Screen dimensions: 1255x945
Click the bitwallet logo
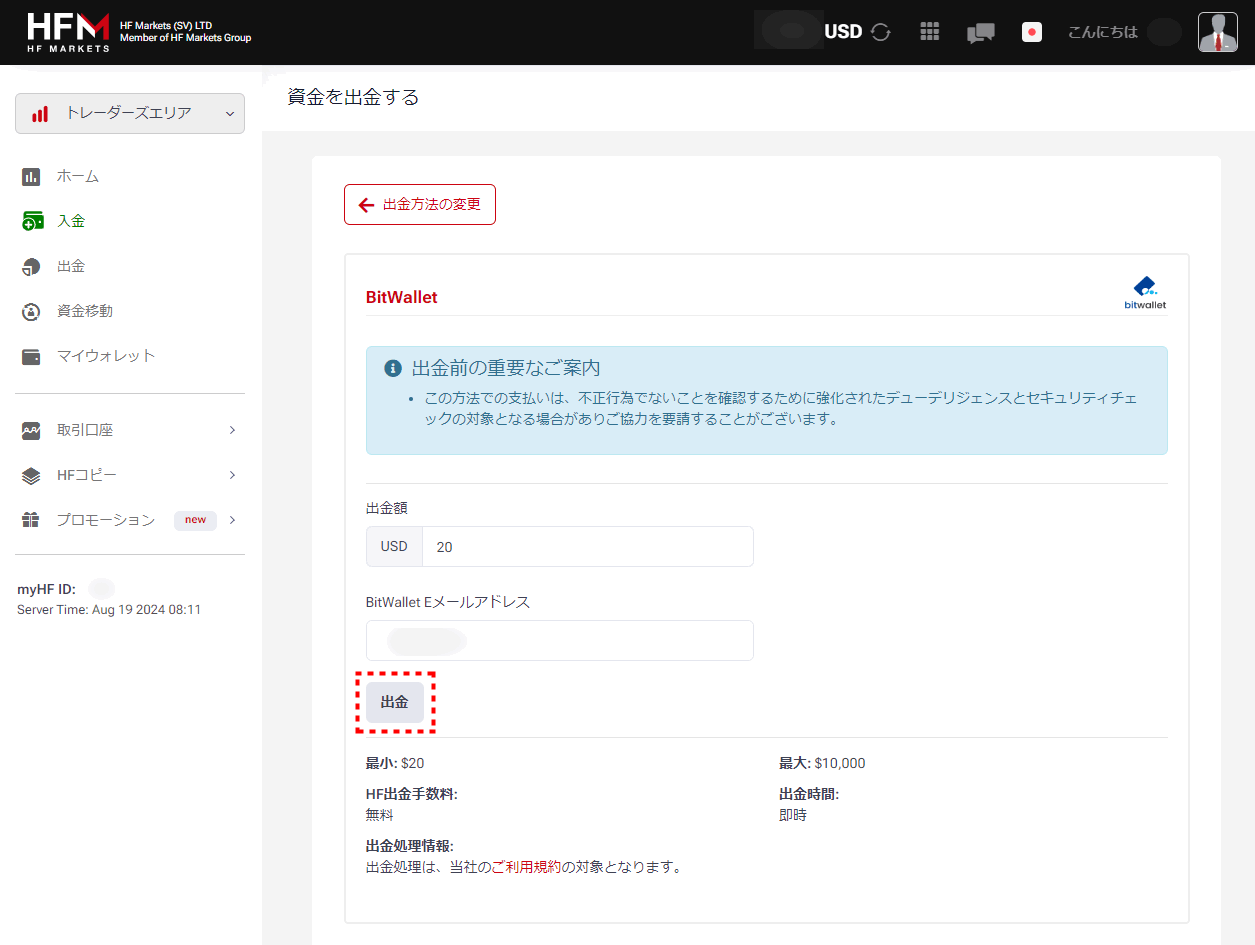point(1145,293)
